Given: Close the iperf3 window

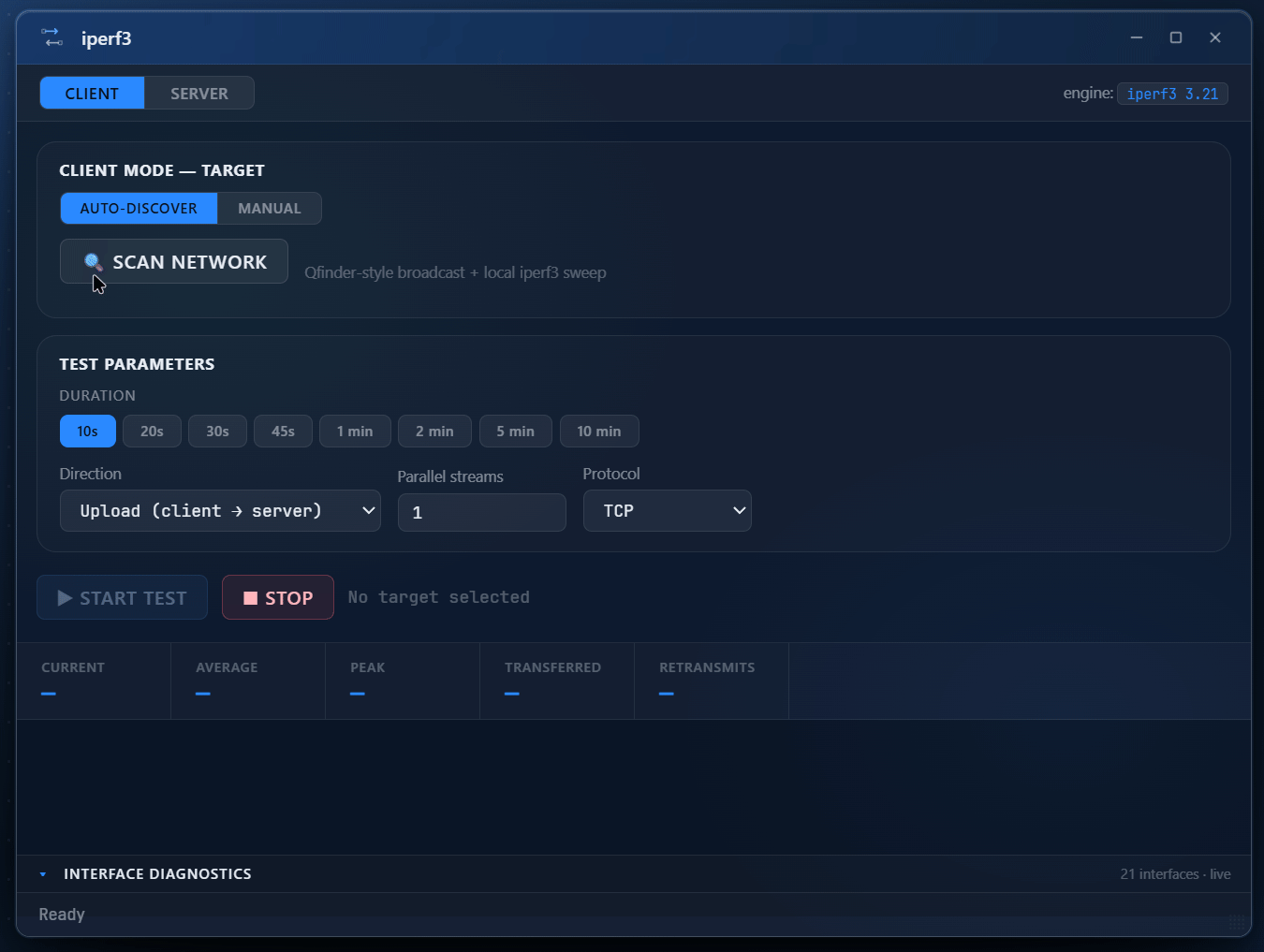Looking at the screenshot, I should coord(1215,37).
